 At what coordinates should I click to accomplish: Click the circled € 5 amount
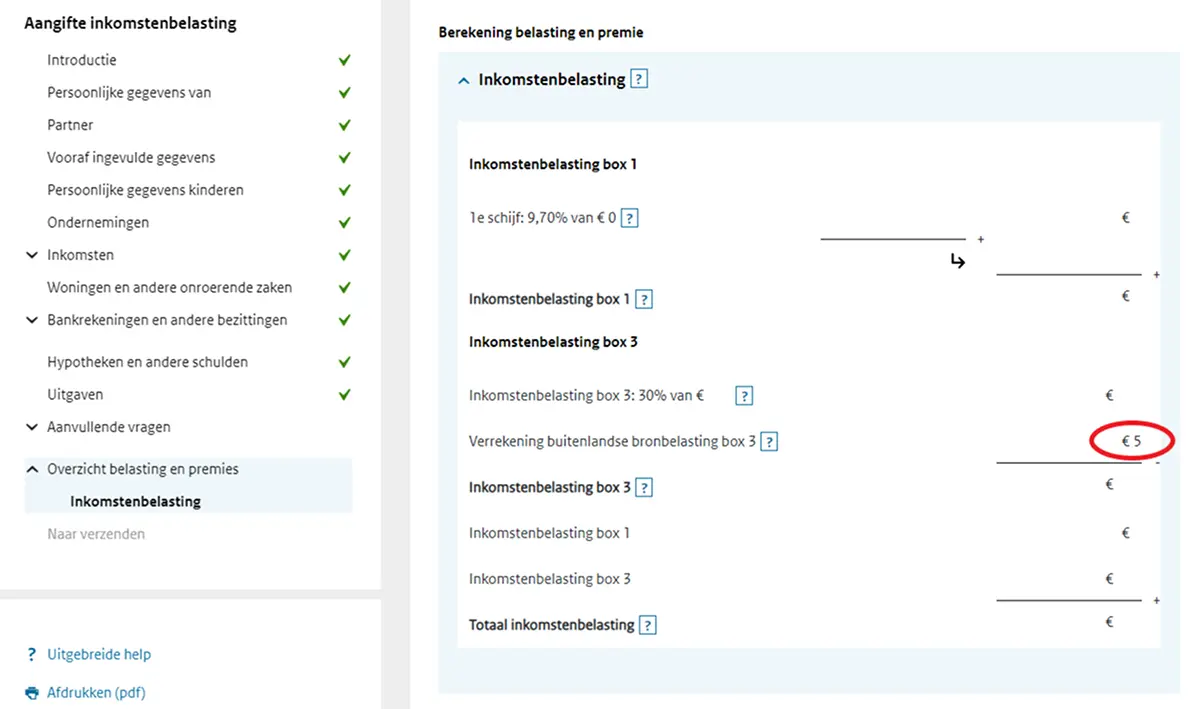(1131, 441)
